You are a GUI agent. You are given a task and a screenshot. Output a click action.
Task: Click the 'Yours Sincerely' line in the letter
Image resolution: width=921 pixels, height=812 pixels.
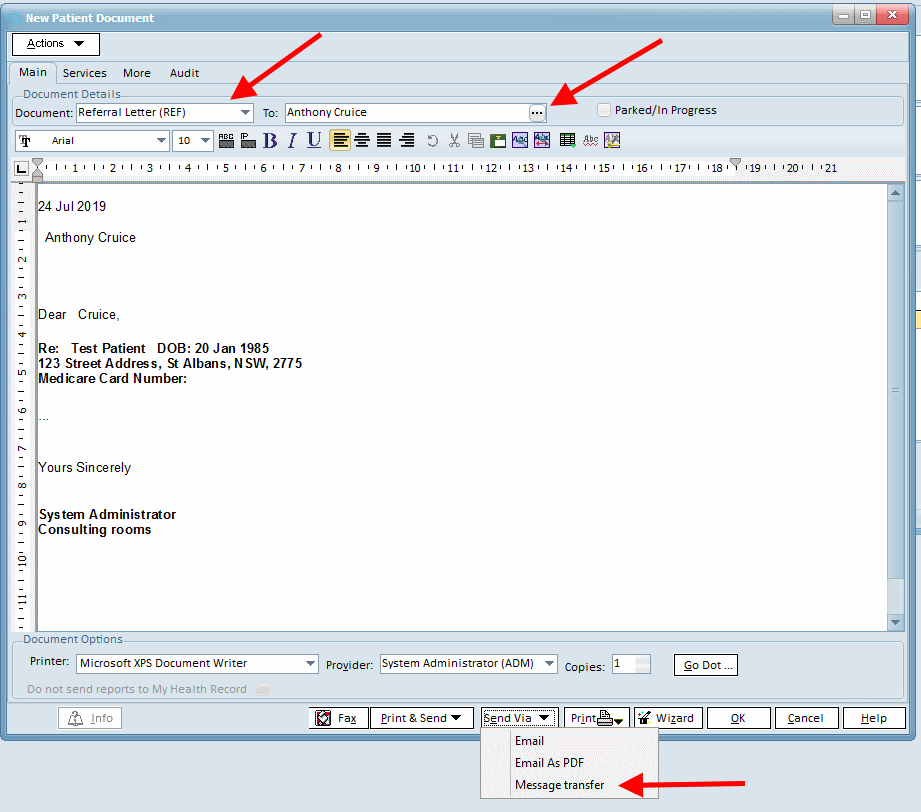[x=85, y=468]
